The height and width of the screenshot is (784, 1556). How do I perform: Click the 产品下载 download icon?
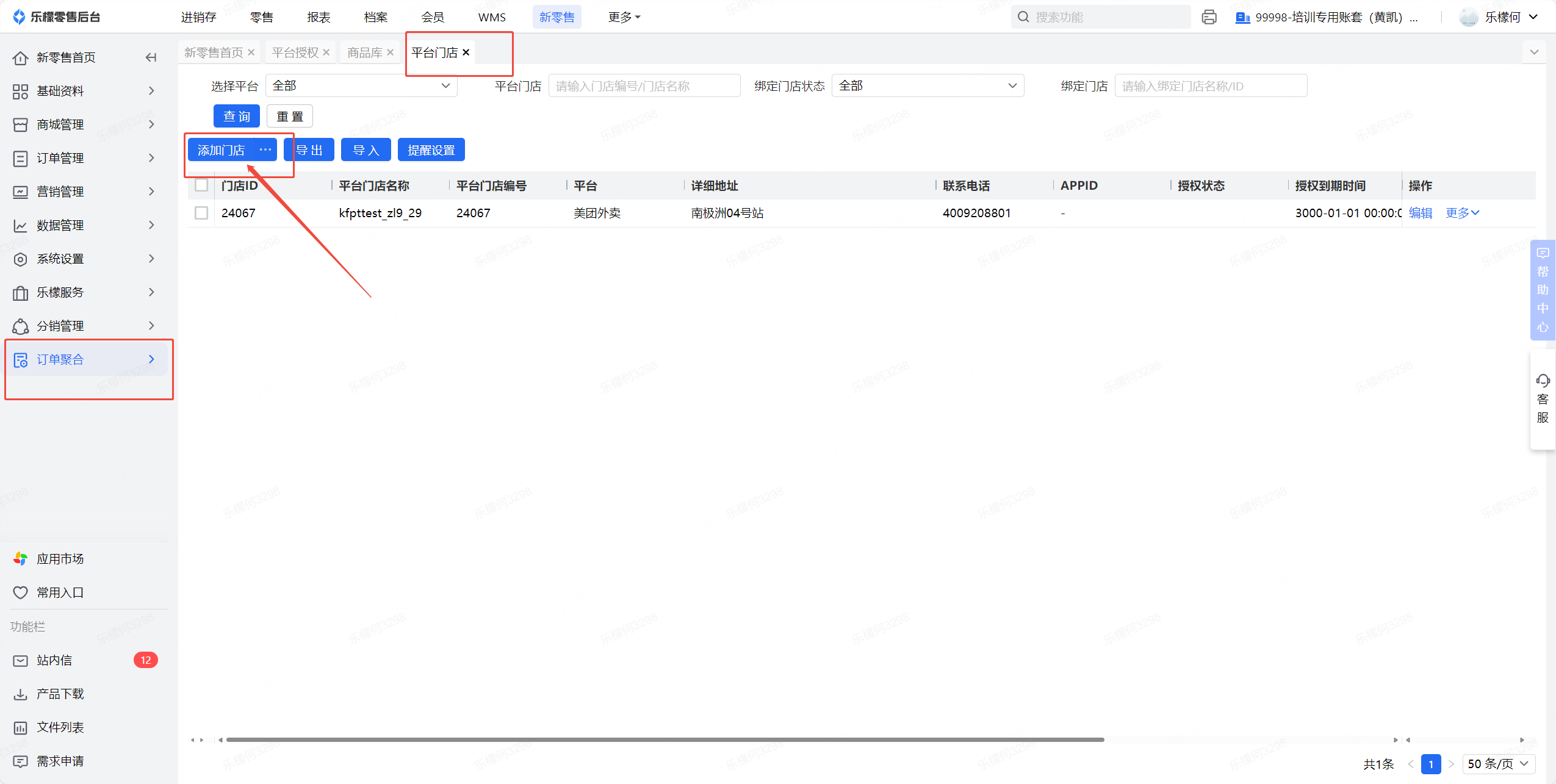point(21,694)
